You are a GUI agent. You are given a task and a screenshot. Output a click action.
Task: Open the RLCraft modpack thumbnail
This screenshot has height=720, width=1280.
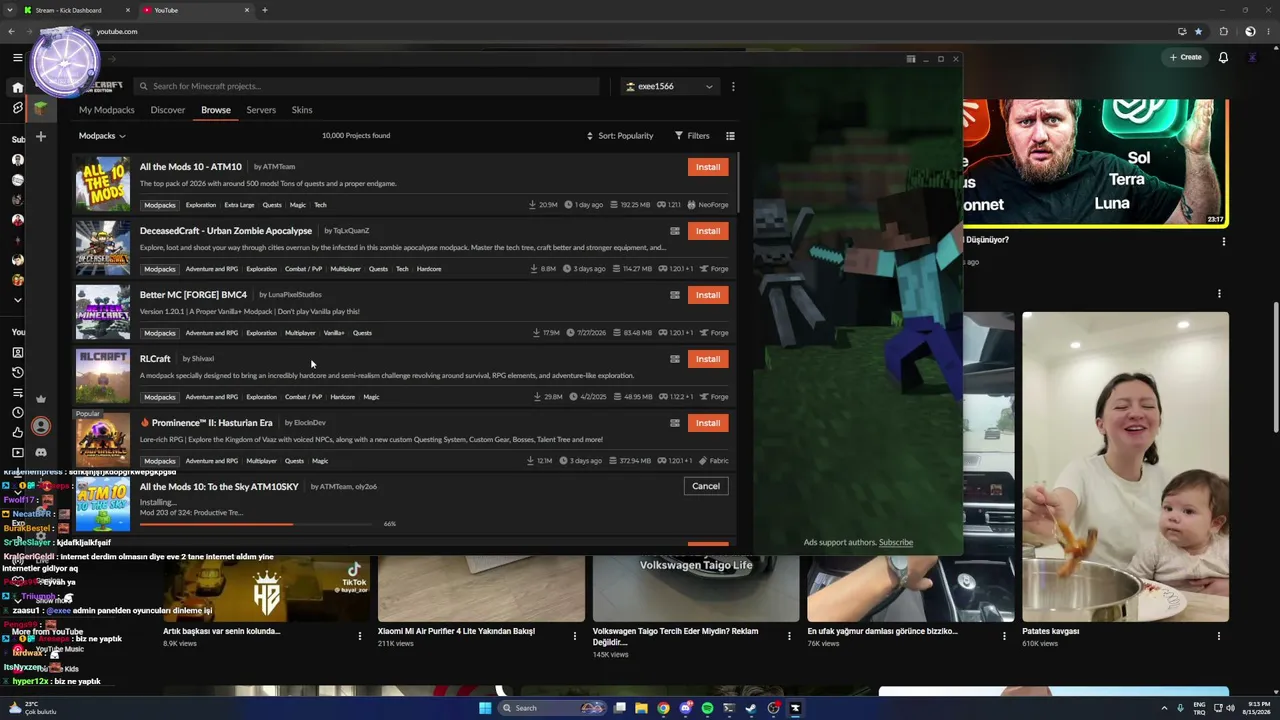click(x=103, y=376)
